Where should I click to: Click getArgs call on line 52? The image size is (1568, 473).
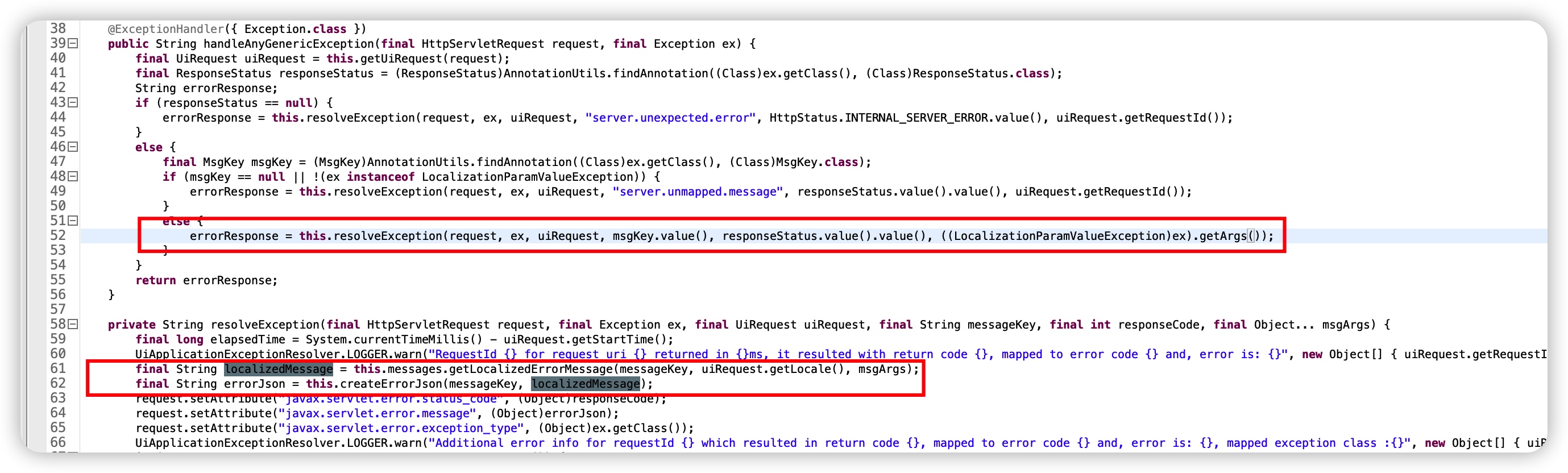tap(1222, 235)
